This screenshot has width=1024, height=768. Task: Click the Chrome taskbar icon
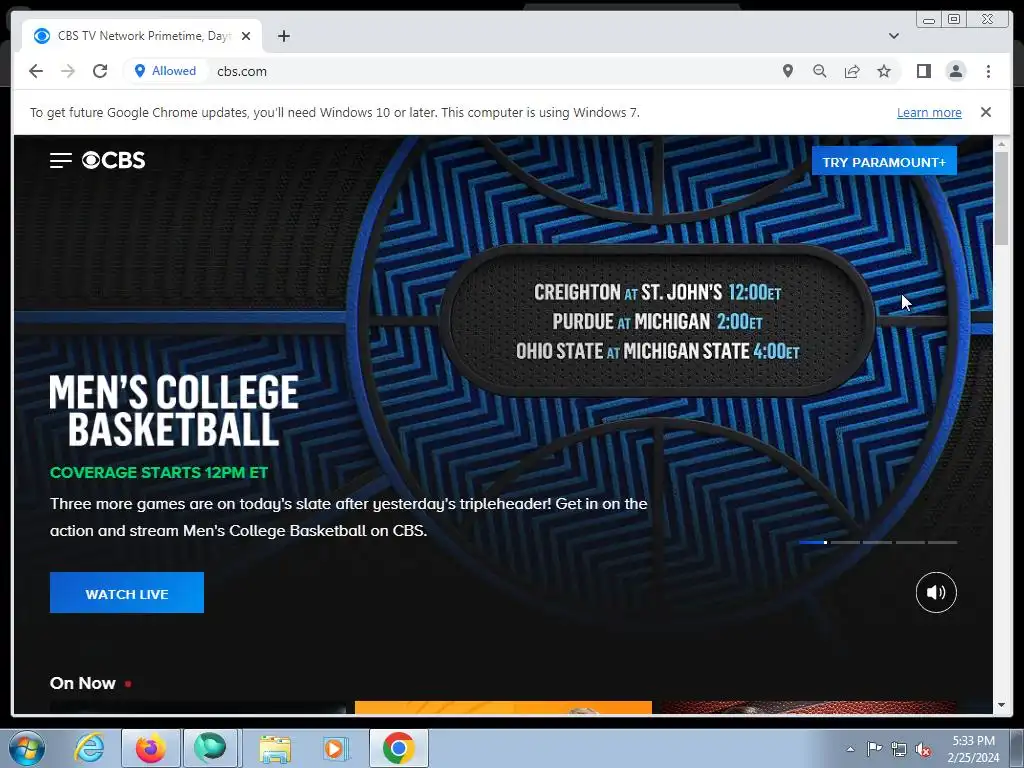(399, 748)
